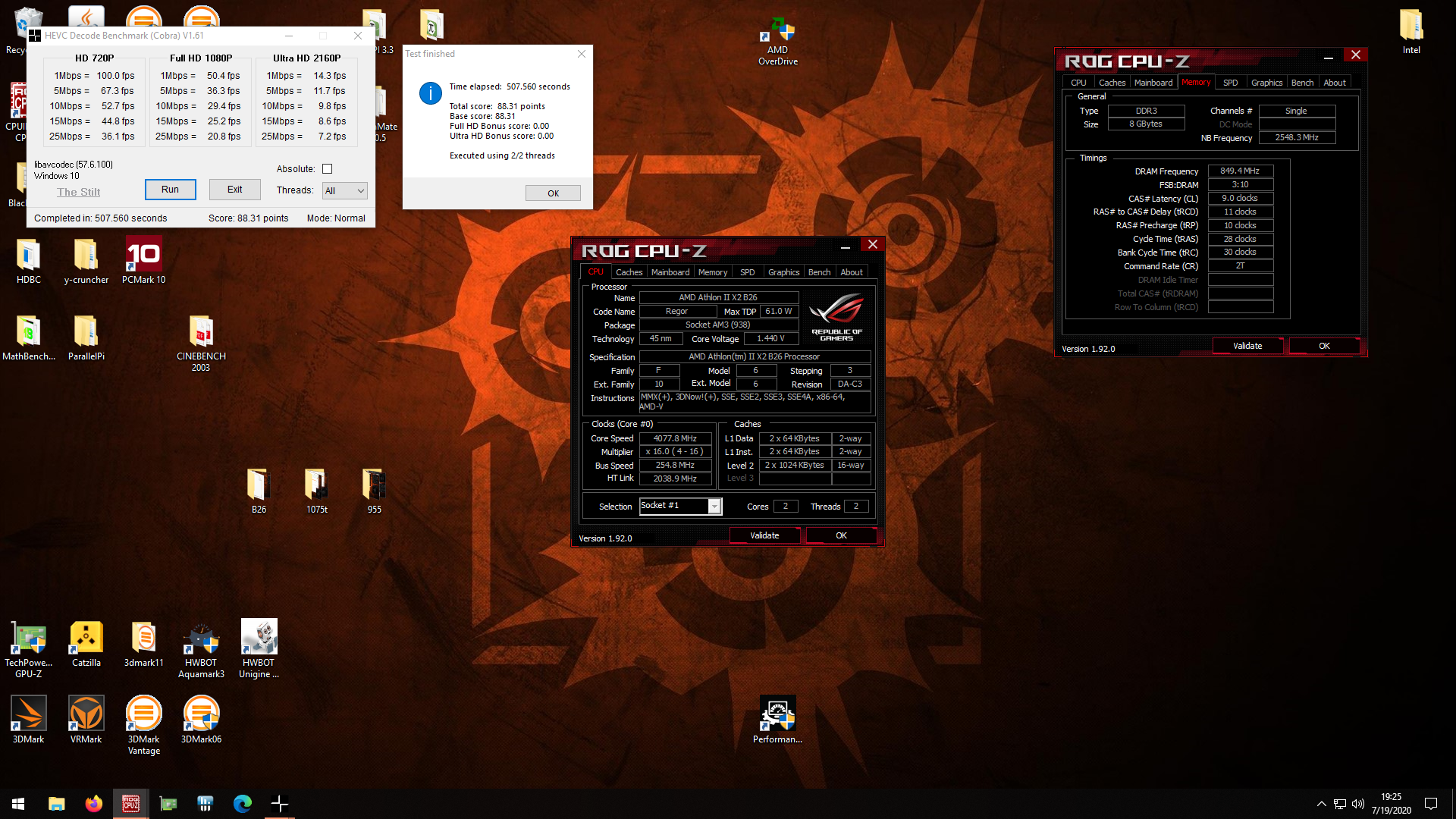
Task: Open the Threads dropdown in HEVC benchmark
Action: [x=345, y=191]
